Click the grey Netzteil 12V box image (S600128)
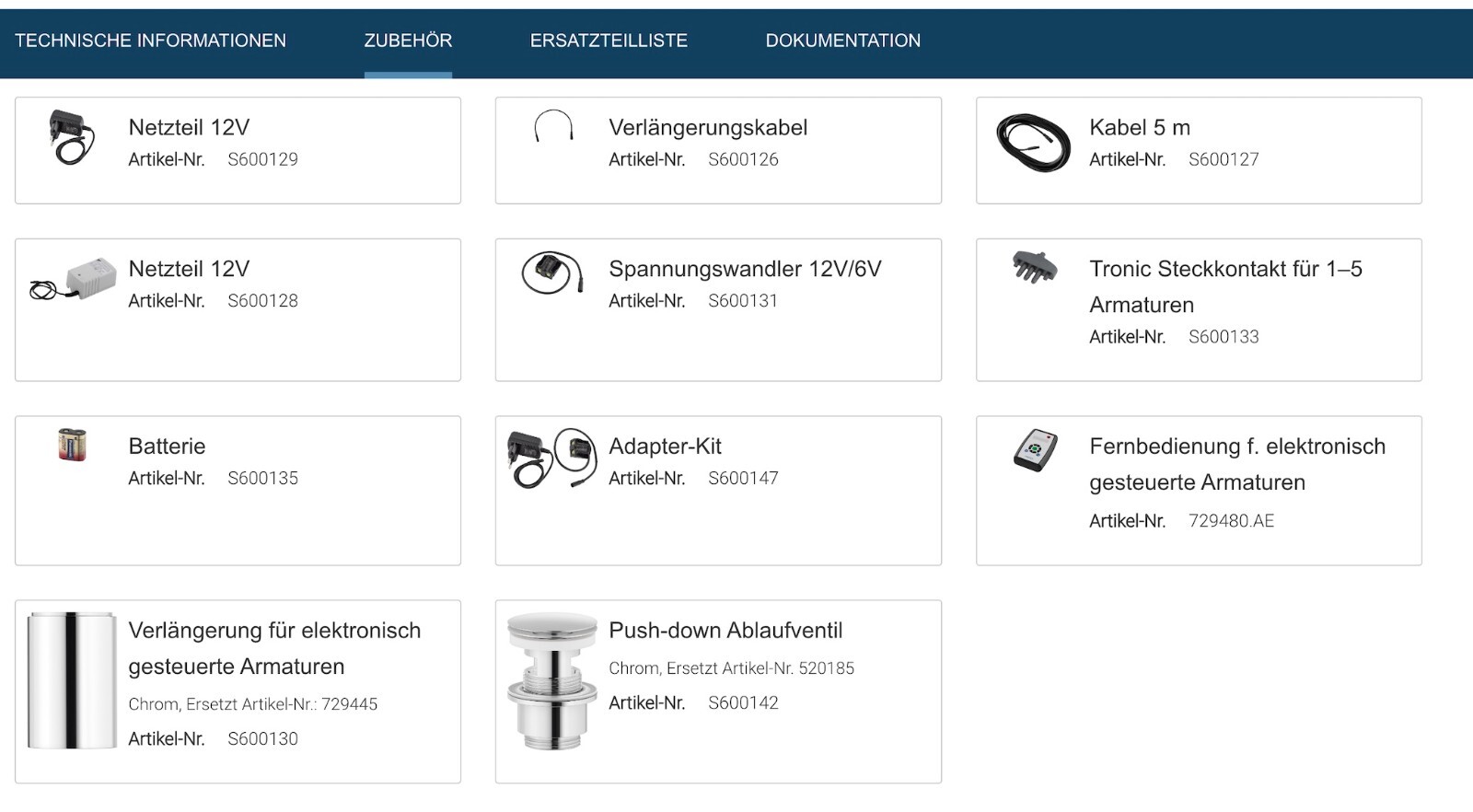Screen dimensions: 1473x812 73,278
